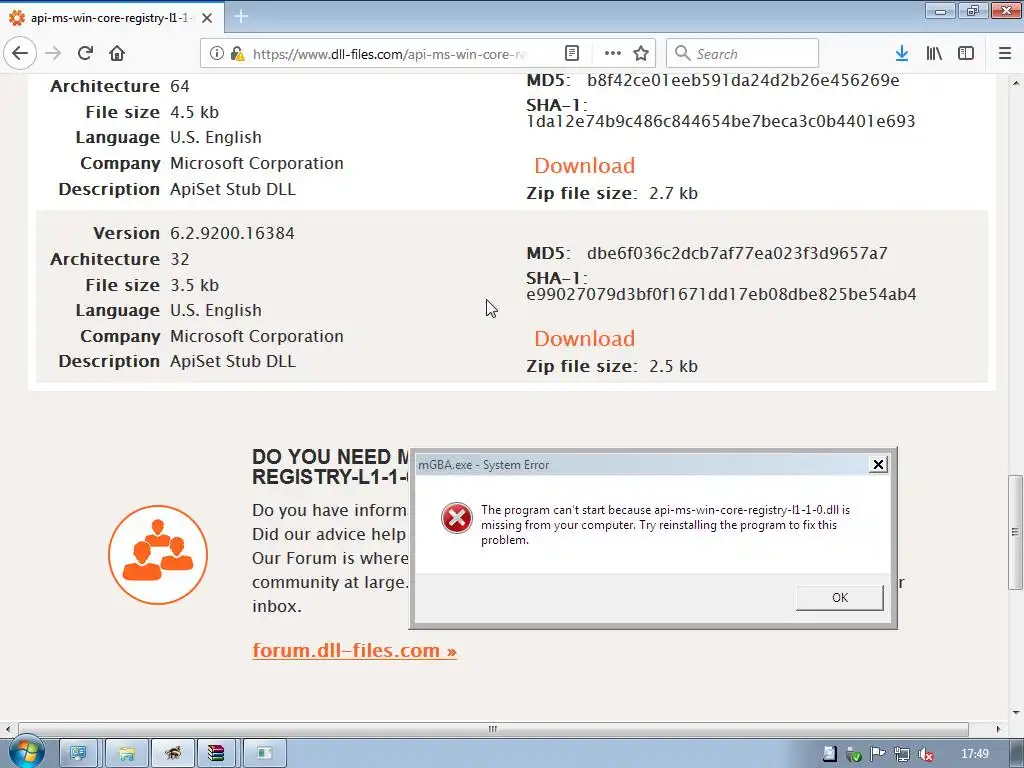Close the api-ms-win-core-registry tab
1024x768 pixels.
click(x=207, y=18)
